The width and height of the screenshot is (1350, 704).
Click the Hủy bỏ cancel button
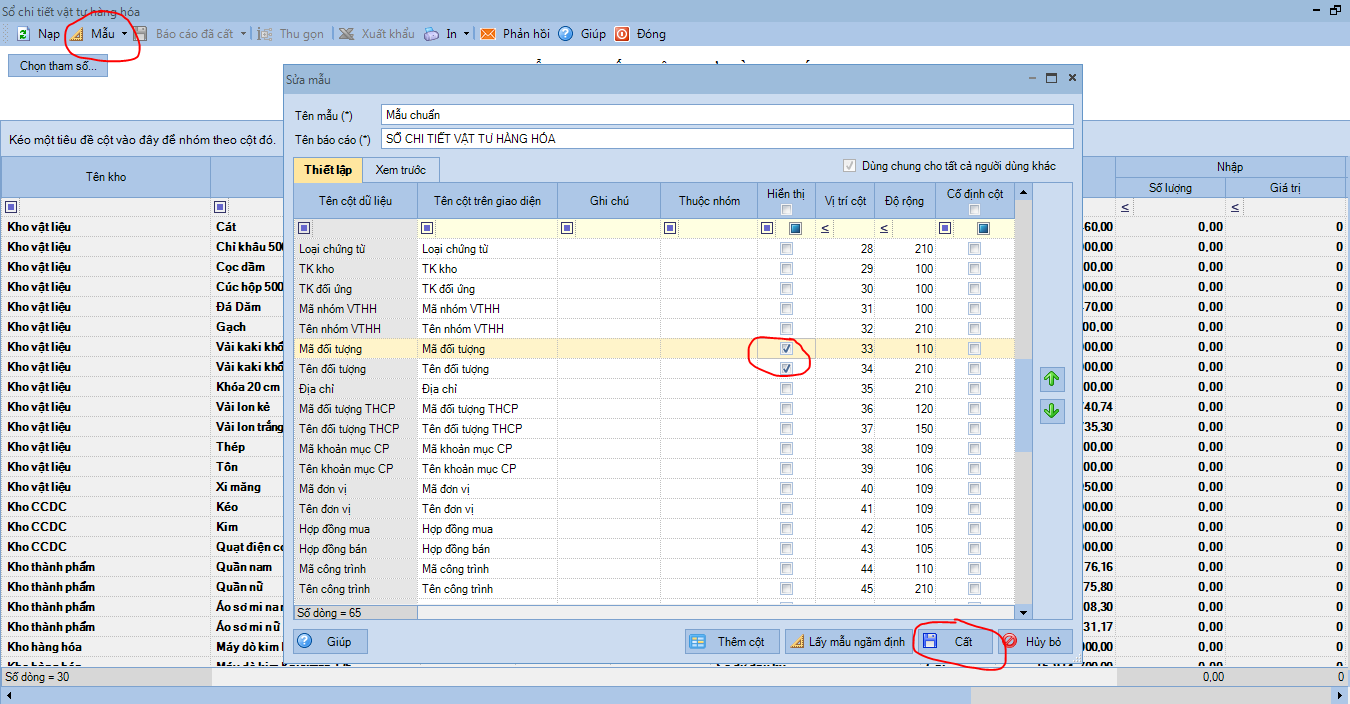1034,642
